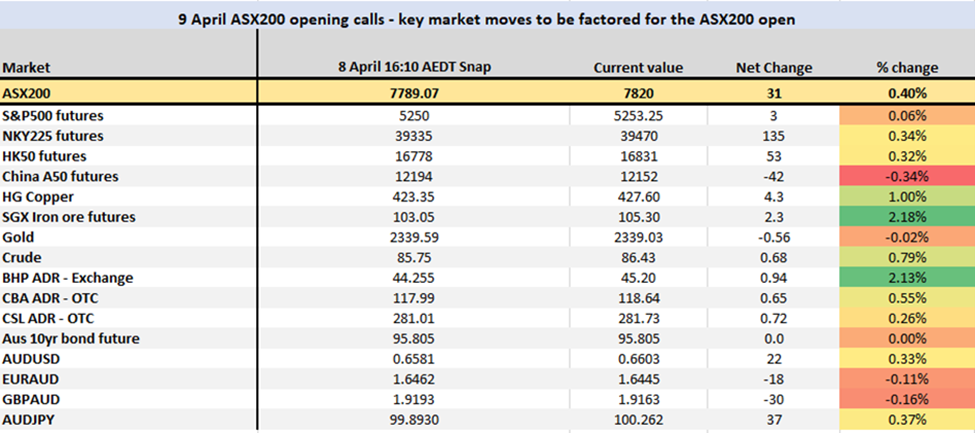Select the ASX200 0.40% change cell
This screenshot has width=975, height=433.
click(x=906, y=93)
